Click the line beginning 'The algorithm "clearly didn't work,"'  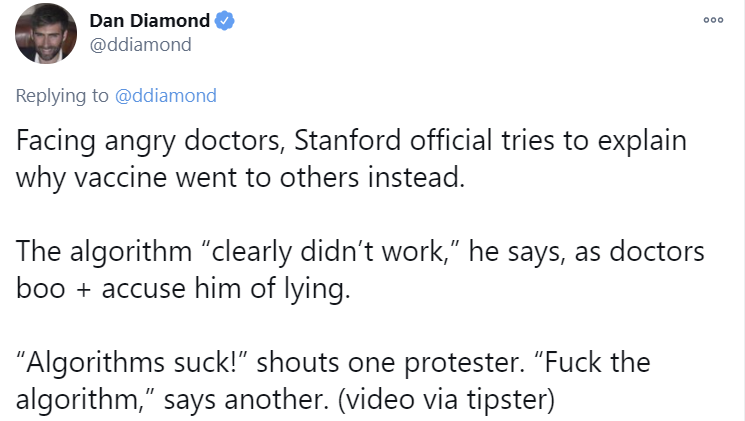(x=360, y=251)
